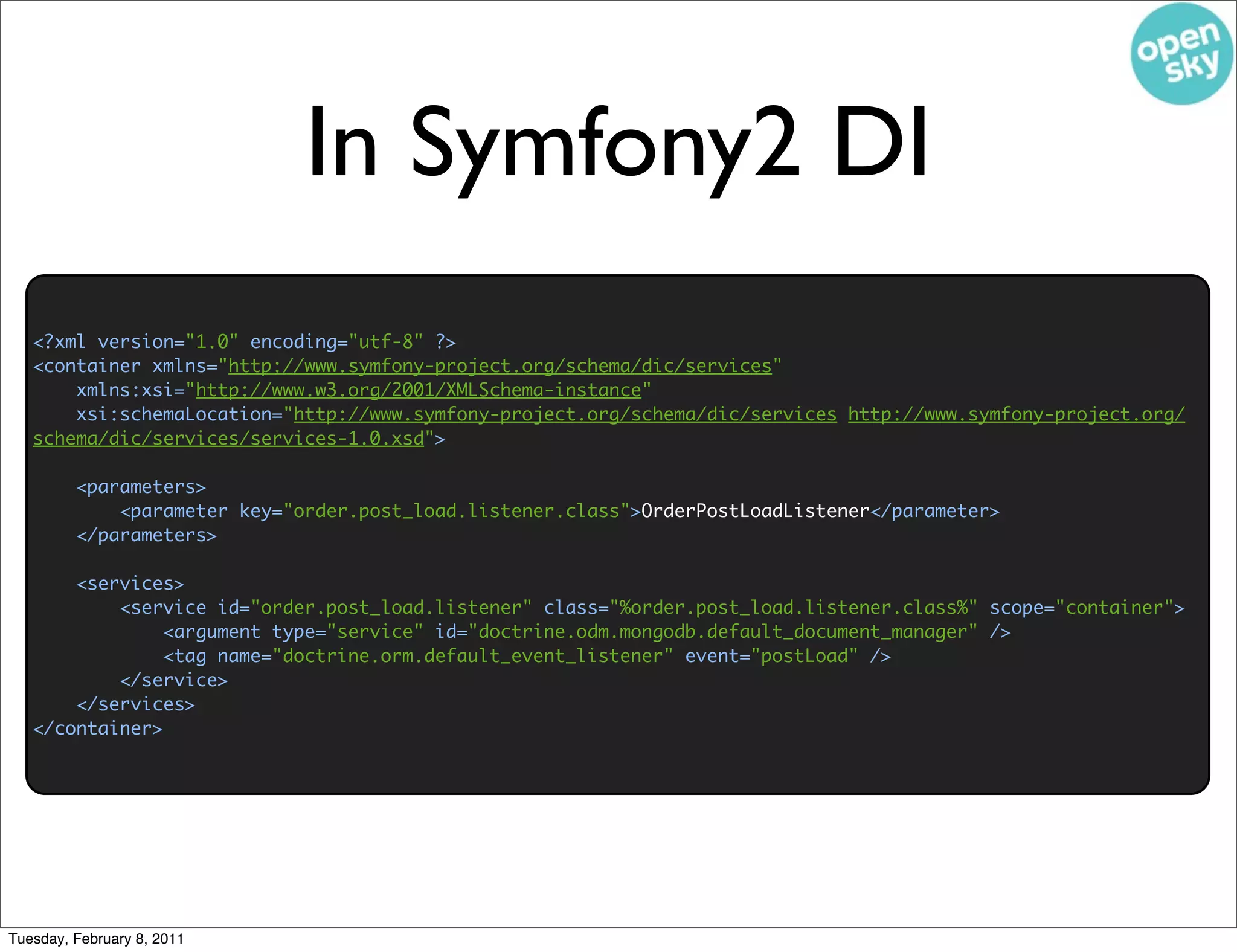Open the xmlns symfony-project.org services link
Screen dimensions: 1237x952
pos(500,366)
